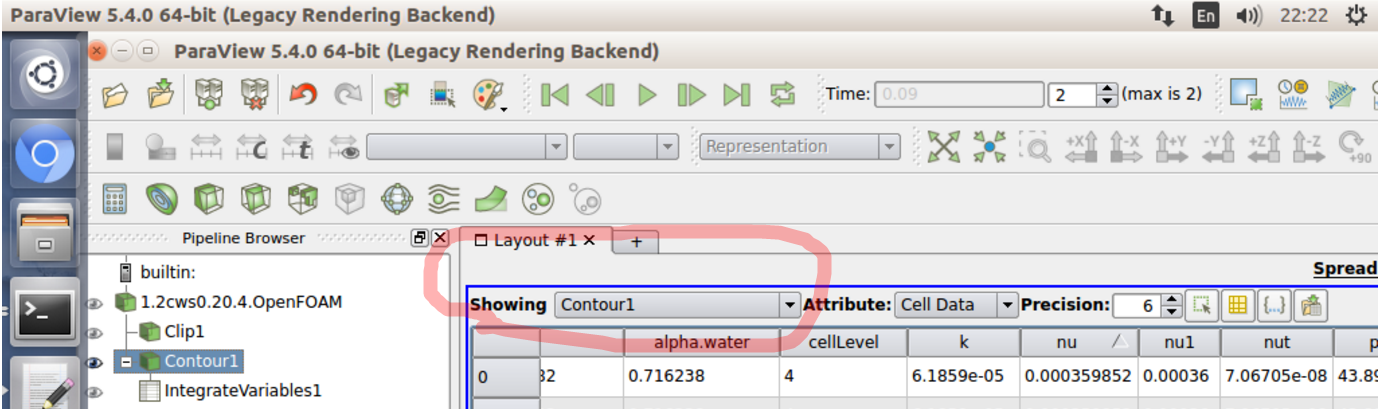Open the Attribute Cell Data dropdown
This screenshot has width=1379, height=409.
click(955, 305)
